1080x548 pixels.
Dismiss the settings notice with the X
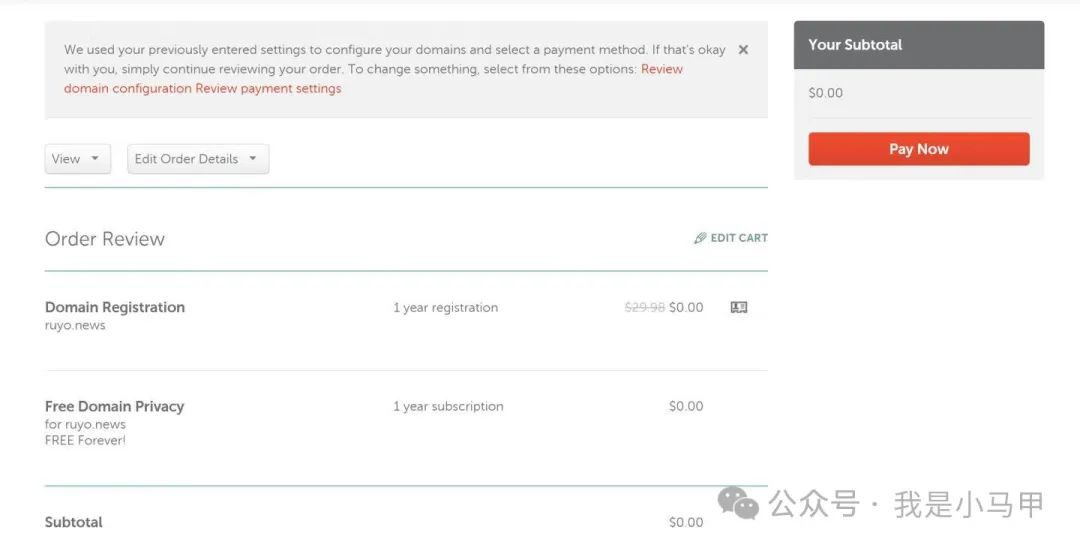click(x=743, y=50)
